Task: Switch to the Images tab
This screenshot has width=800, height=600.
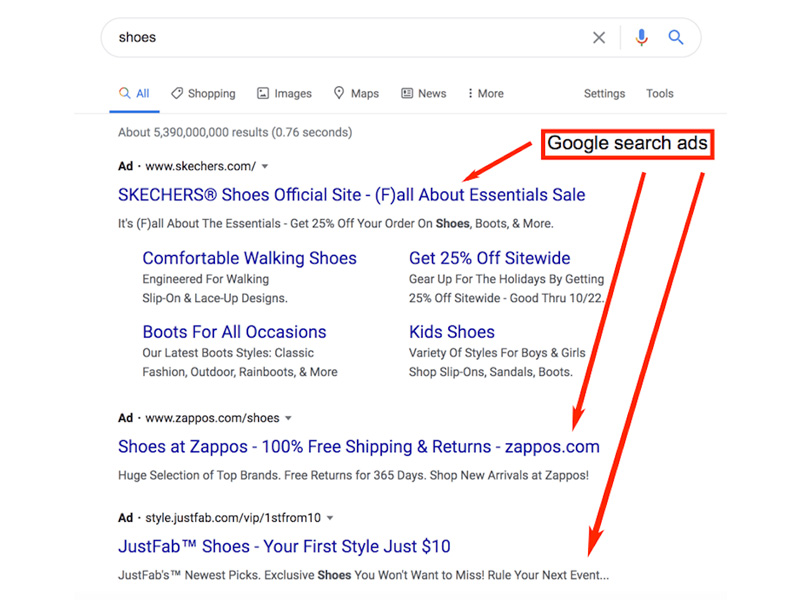Action: coord(284,94)
